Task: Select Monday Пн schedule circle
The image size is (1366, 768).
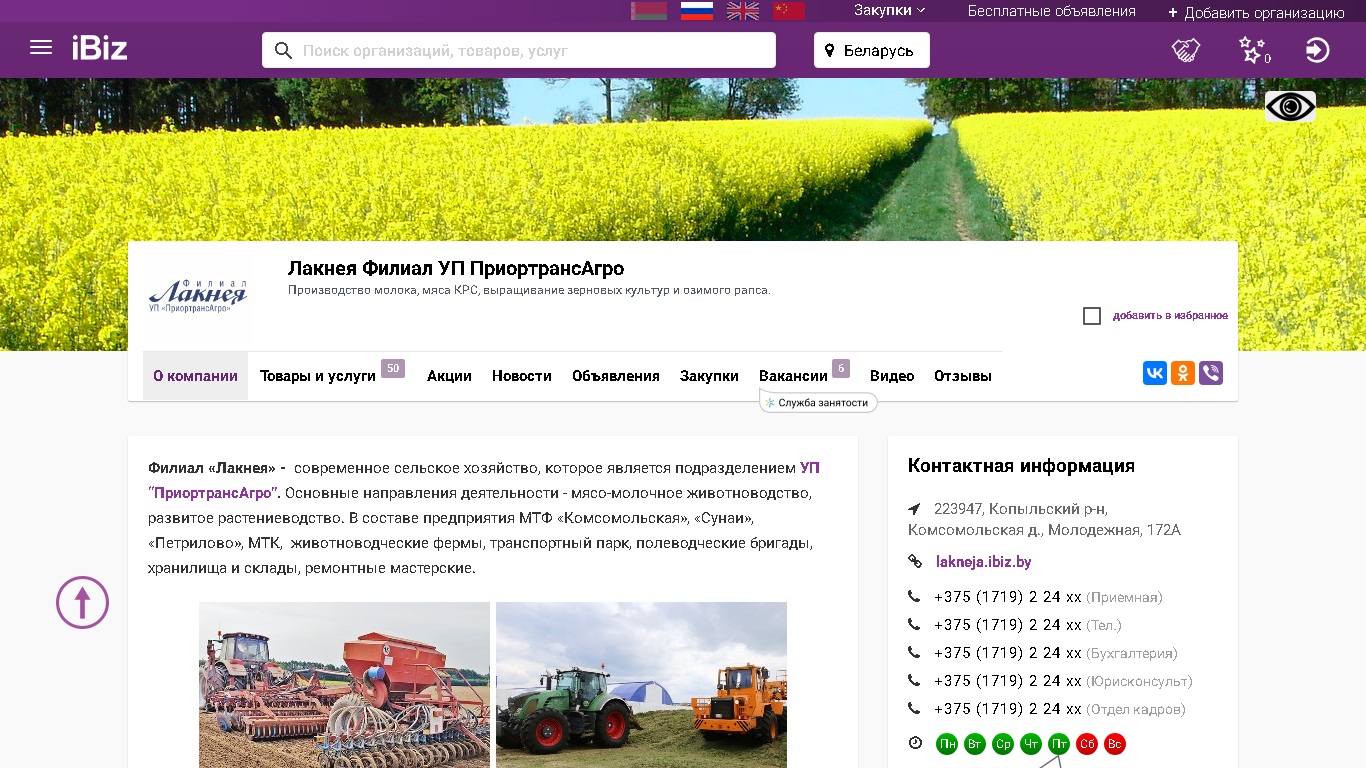Action: pos(947,744)
